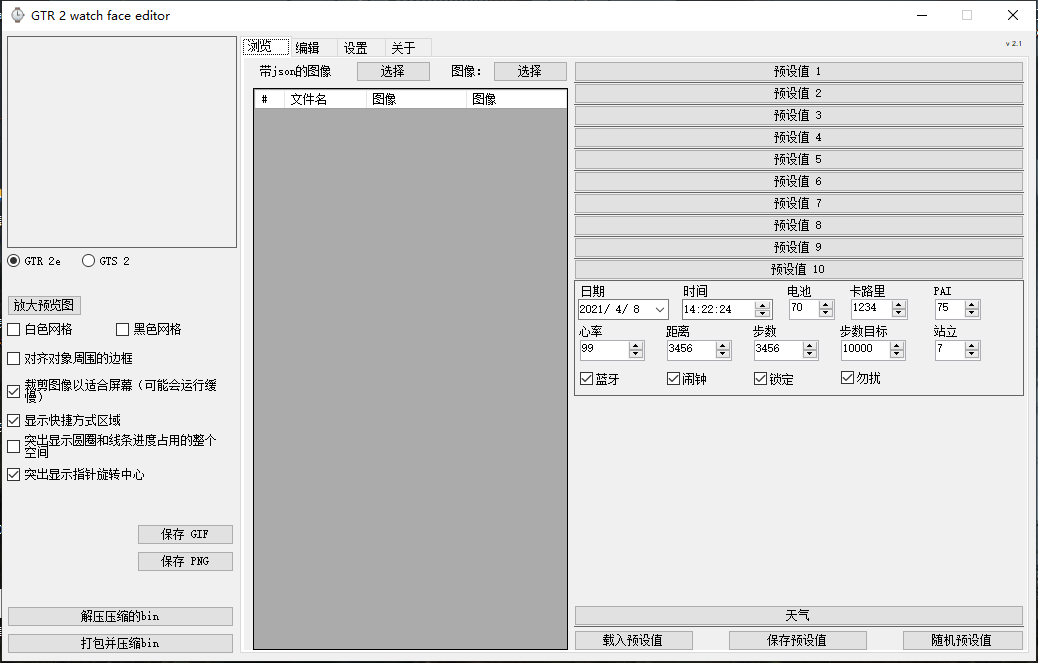1038x663 pixels.
Task: Toggle the 蓝牙 checkbox
Action: click(x=587, y=379)
